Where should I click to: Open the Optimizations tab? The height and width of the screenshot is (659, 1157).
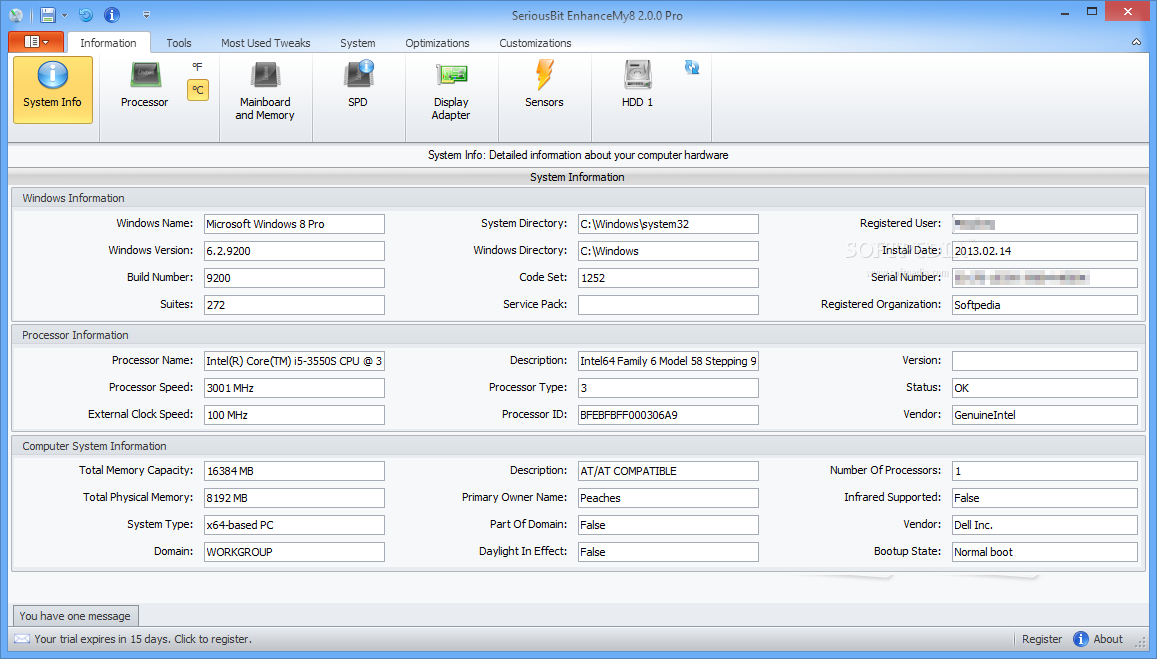pos(438,43)
